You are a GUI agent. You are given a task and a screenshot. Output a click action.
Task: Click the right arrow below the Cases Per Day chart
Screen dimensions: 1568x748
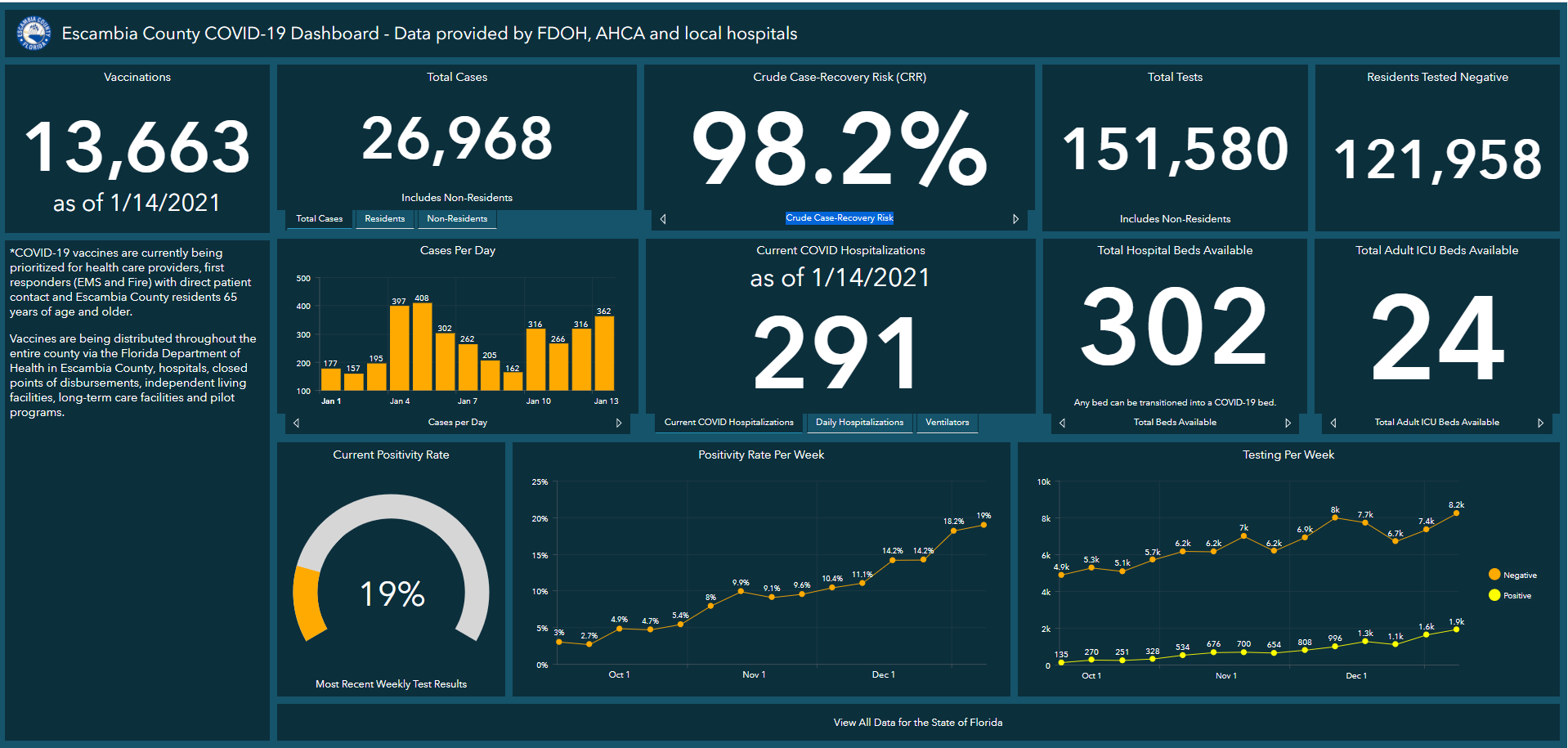click(620, 423)
